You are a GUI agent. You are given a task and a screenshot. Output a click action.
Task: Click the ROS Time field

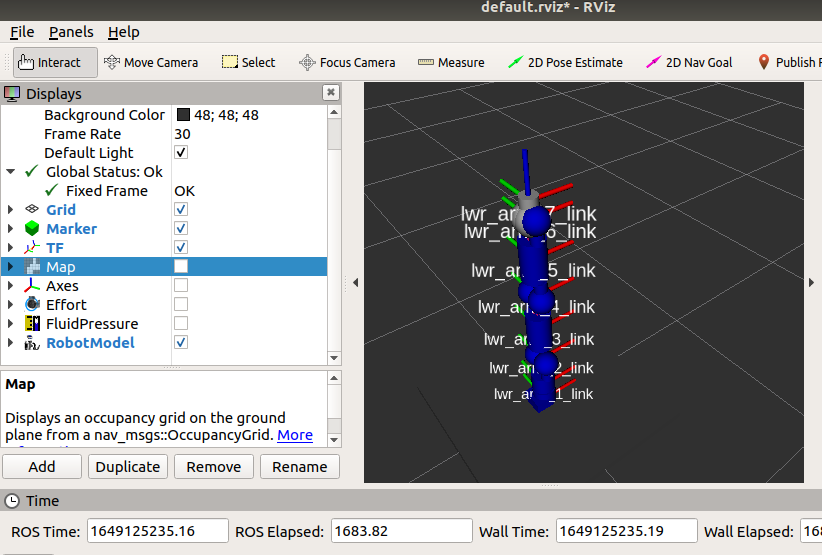[157, 531]
